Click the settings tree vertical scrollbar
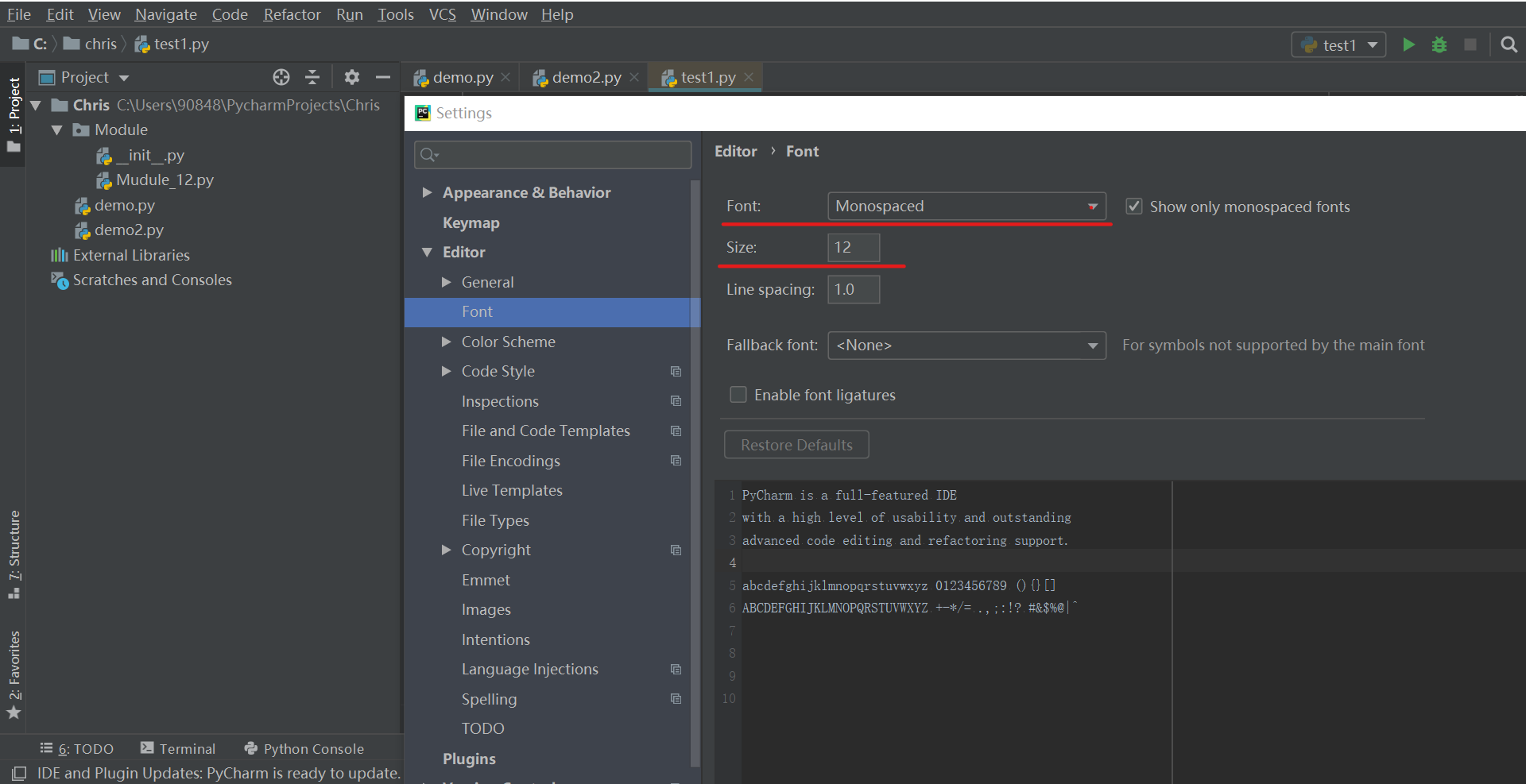Viewport: 1526px width, 784px height. pyautogui.click(x=695, y=473)
